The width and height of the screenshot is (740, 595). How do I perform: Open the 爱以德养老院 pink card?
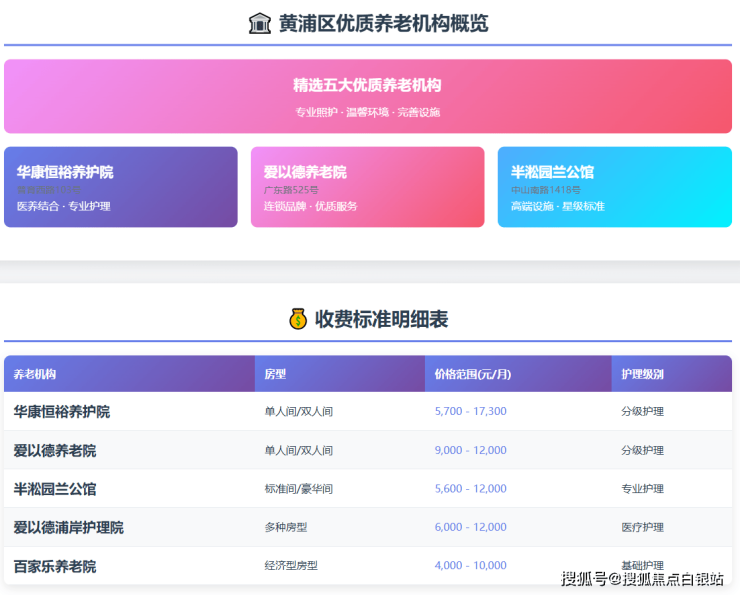367,187
